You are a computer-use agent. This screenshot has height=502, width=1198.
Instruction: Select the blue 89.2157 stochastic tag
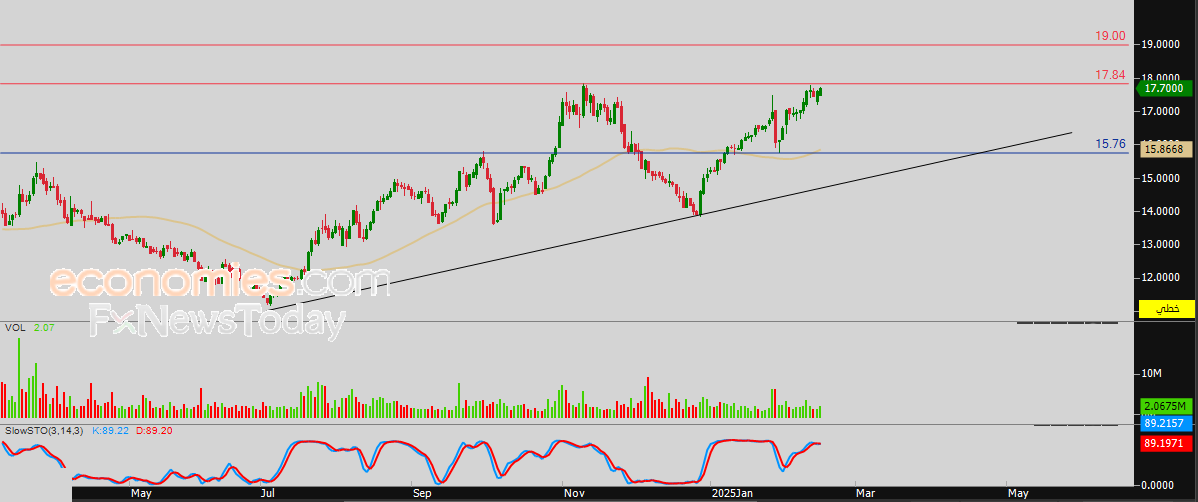1167,422
